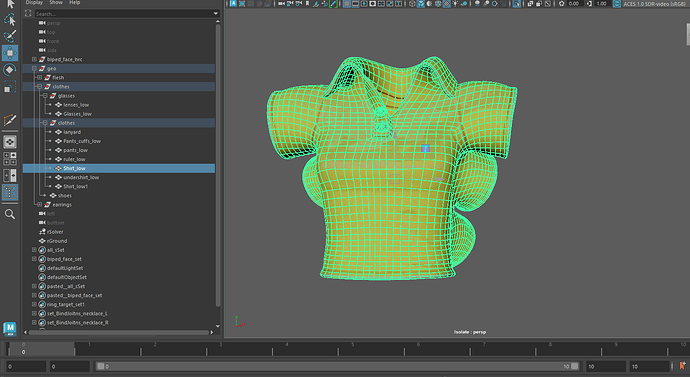
Task: Toggle textured display in viewport toolbar
Action: coord(446,4)
